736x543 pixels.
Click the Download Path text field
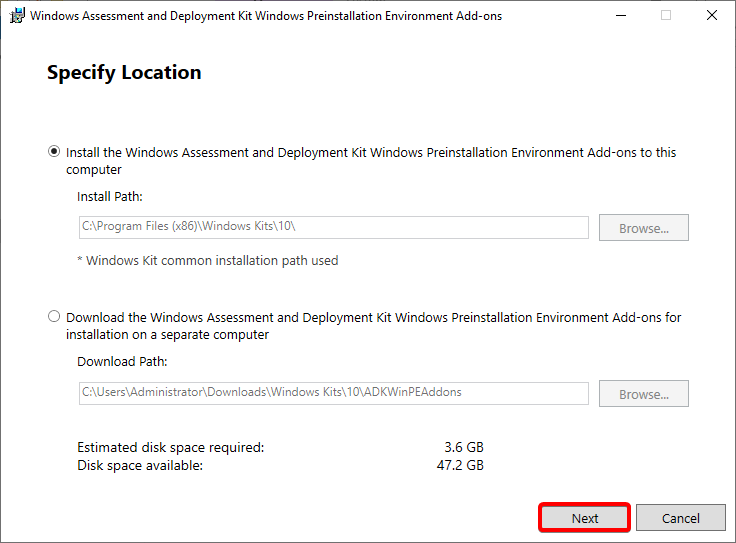point(333,393)
